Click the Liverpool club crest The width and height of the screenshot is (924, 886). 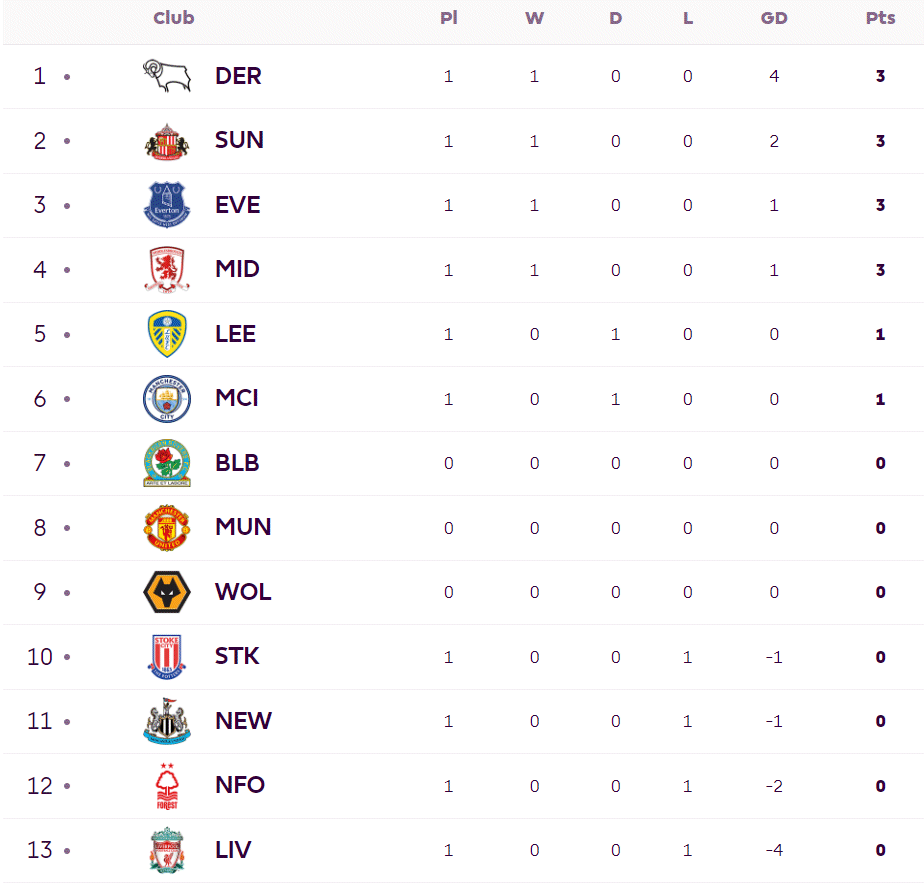[x=166, y=850]
